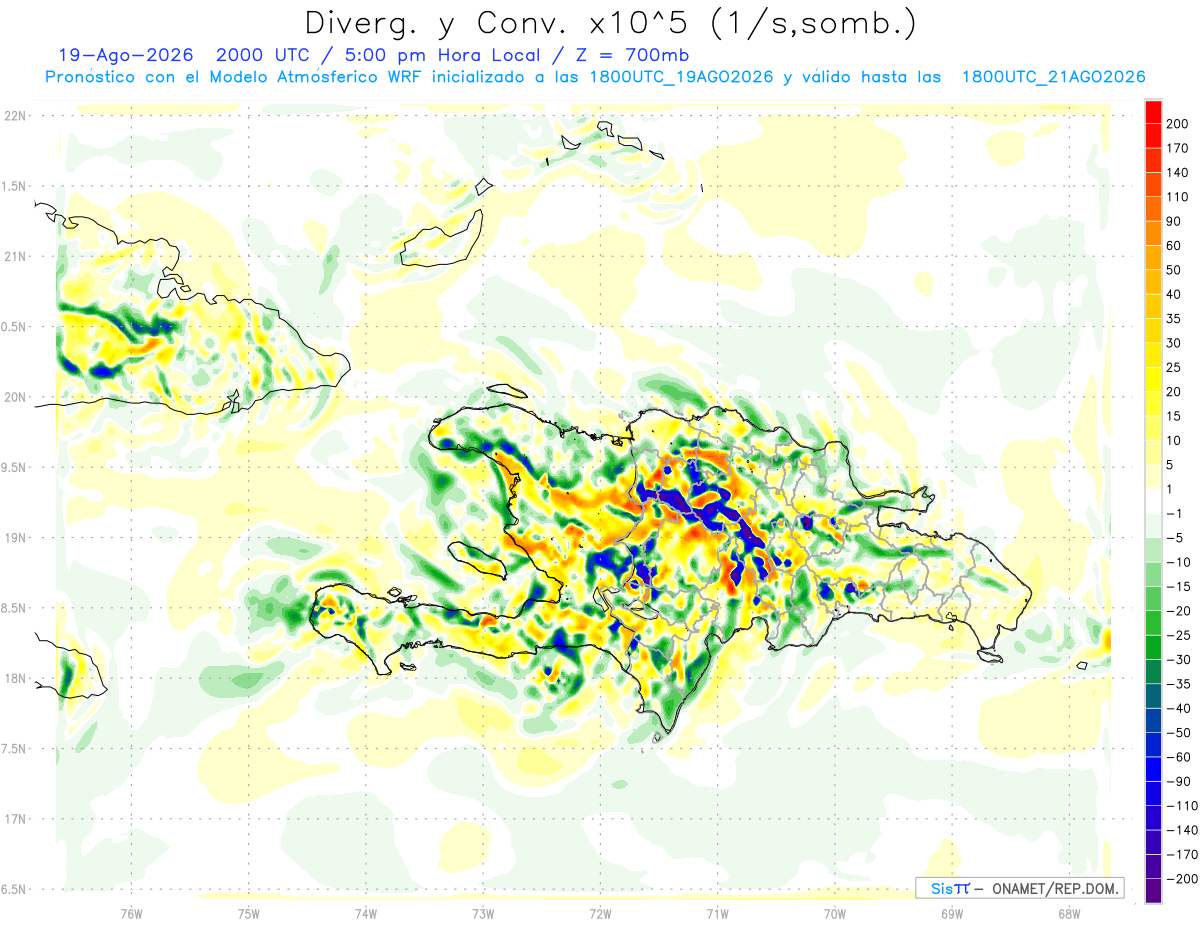The height and width of the screenshot is (927, 1200).
Task: Click "5:00 pm Hora Local" text
Action: [x=444, y=55]
